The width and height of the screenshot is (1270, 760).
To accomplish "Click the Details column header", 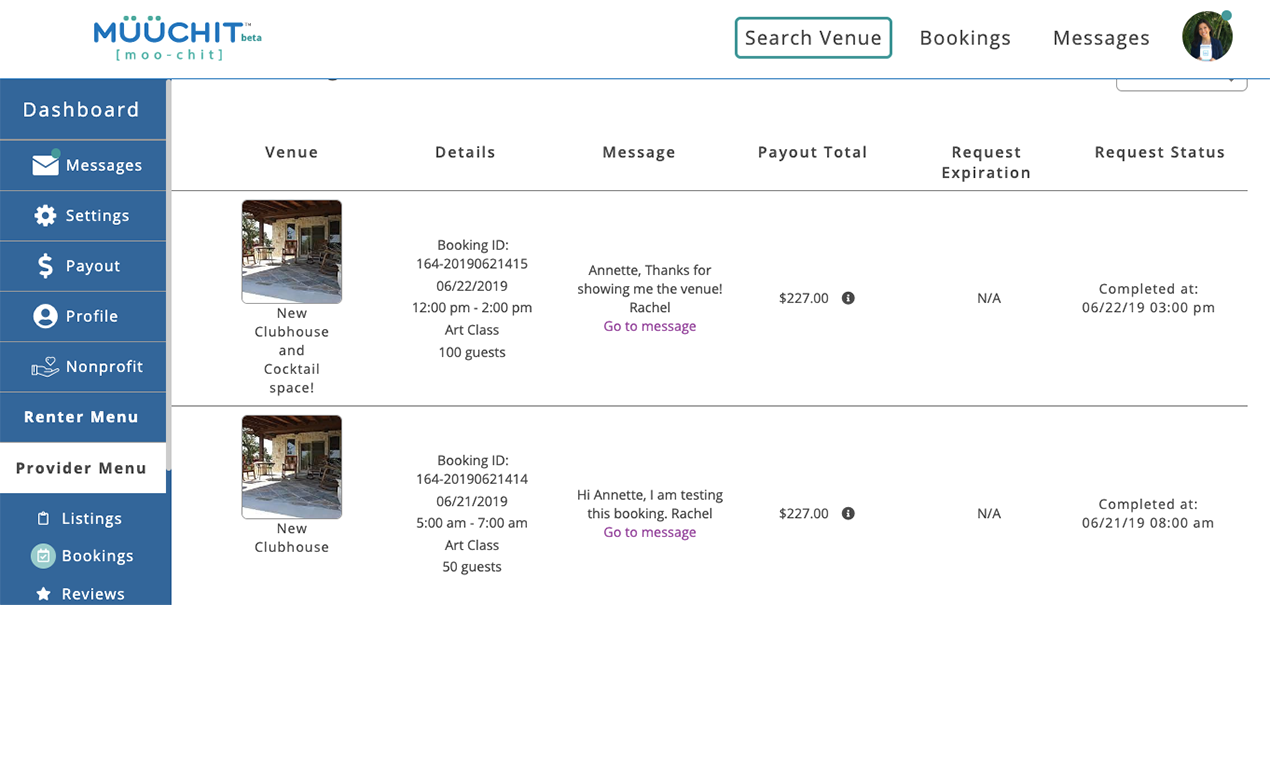I will point(465,152).
